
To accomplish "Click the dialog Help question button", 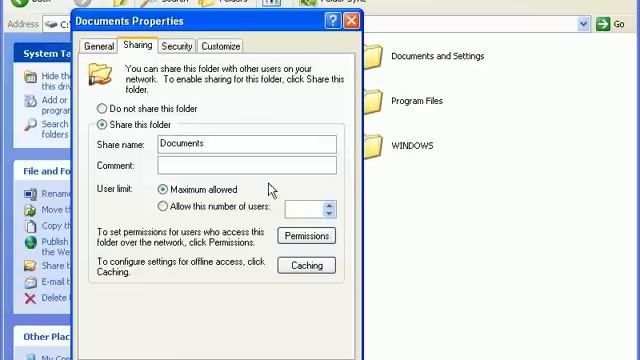I will (x=333, y=20).
